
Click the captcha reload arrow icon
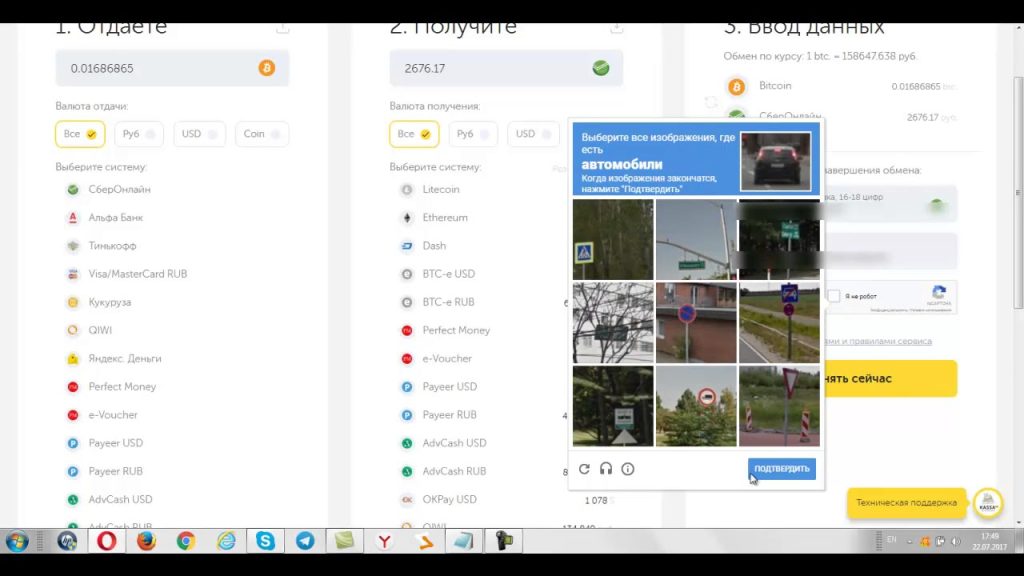click(584, 469)
